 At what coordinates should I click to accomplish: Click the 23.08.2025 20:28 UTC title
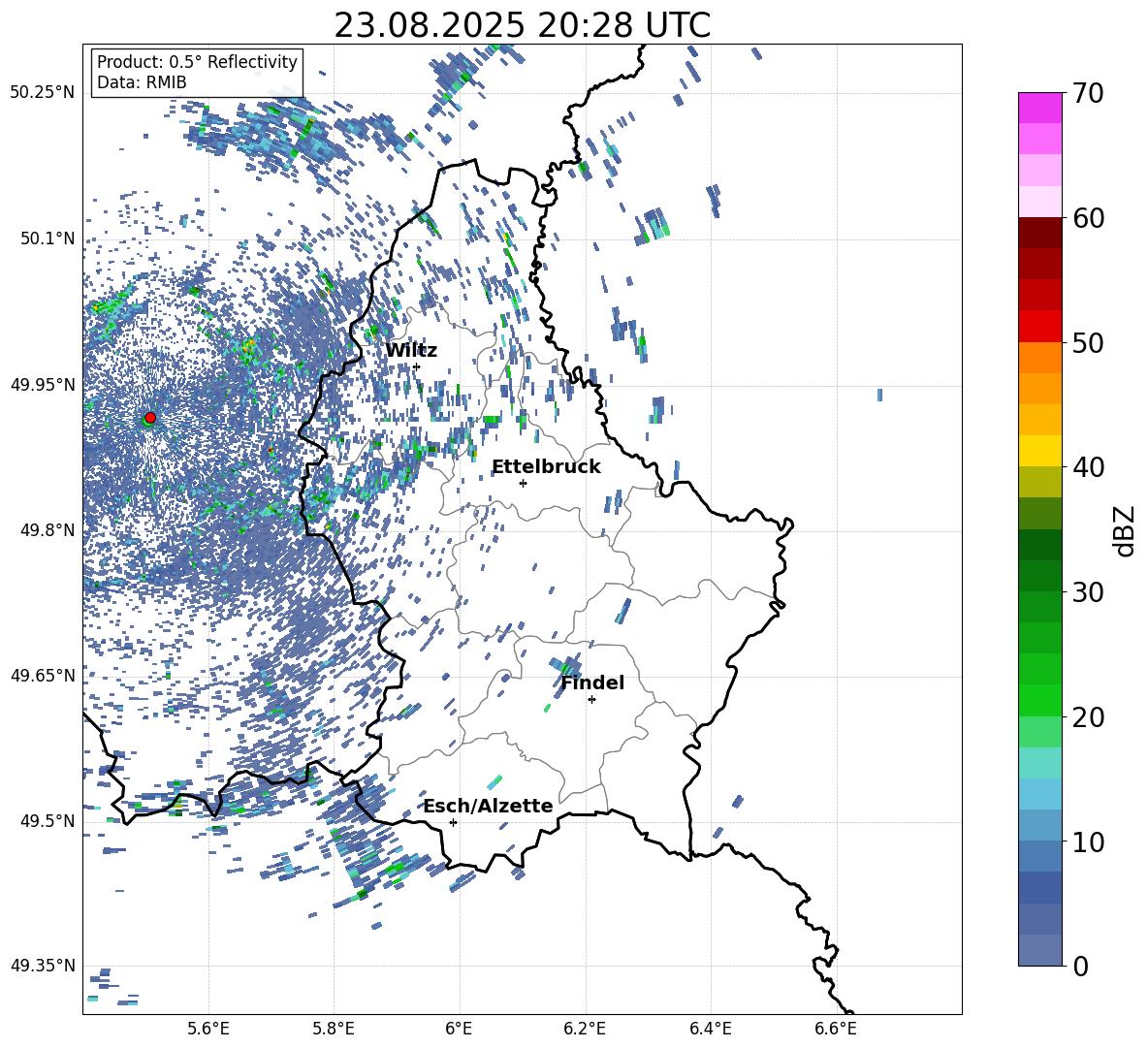pyautogui.click(x=522, y=25)
